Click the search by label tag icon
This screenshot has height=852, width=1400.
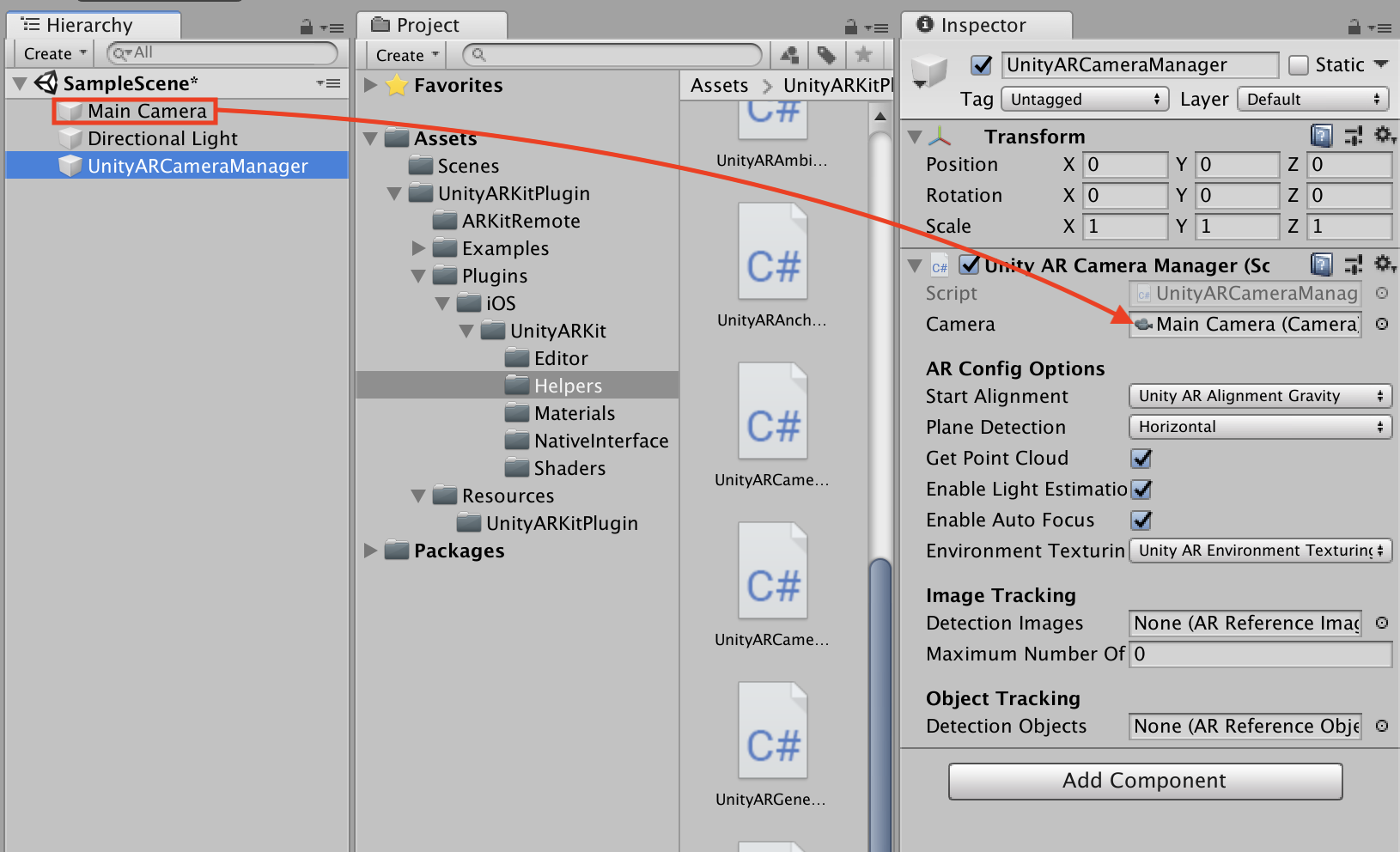(826, 55)
